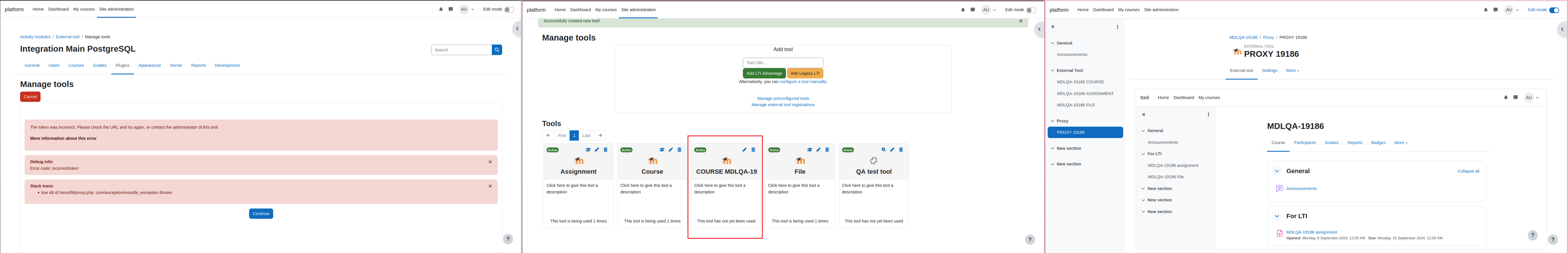Open help button in middle window
This screenshot has height=253, width=1568.
click(1030, 240)
